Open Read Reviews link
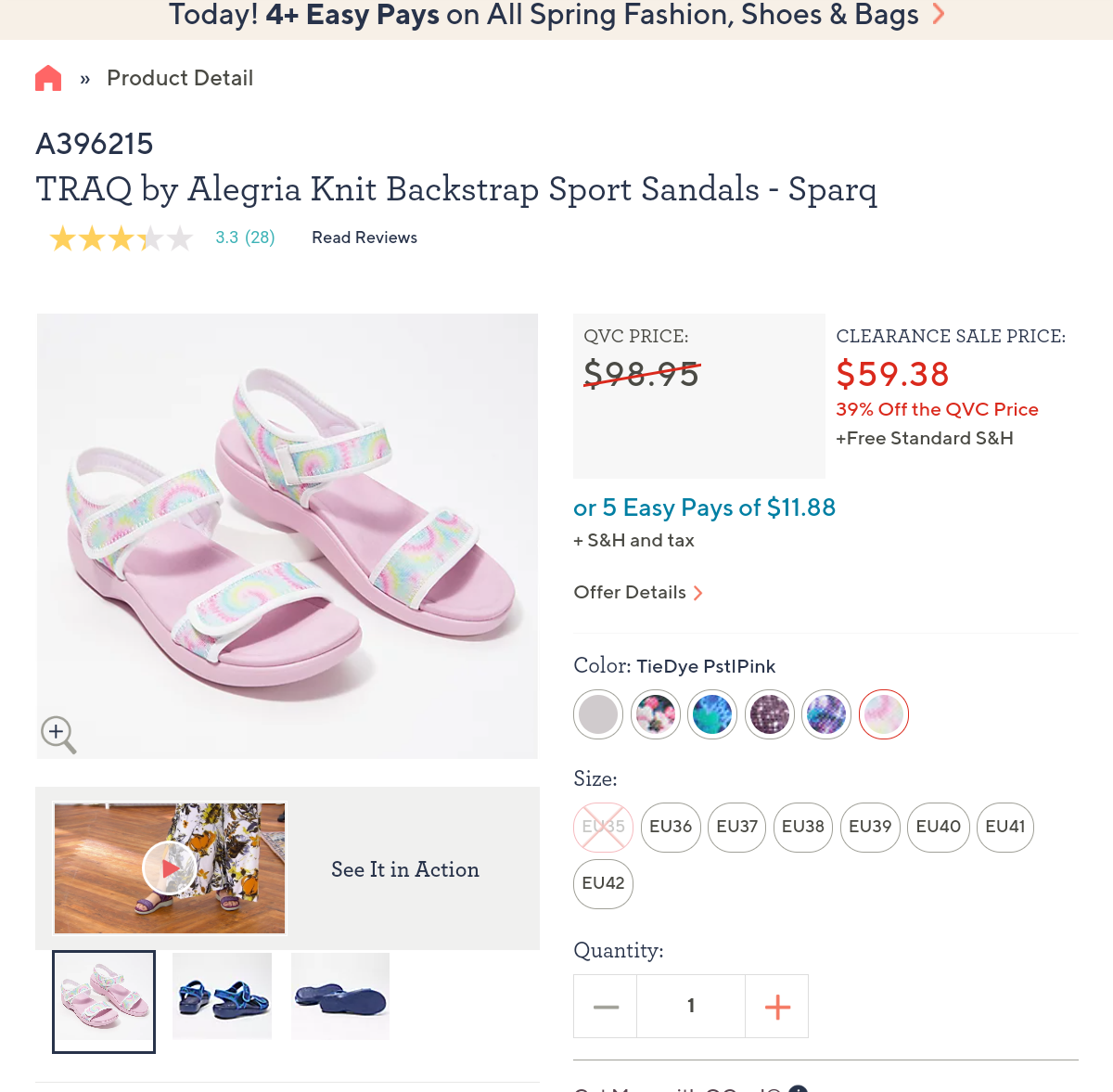1113x1092 pixels. coord(365,238)
